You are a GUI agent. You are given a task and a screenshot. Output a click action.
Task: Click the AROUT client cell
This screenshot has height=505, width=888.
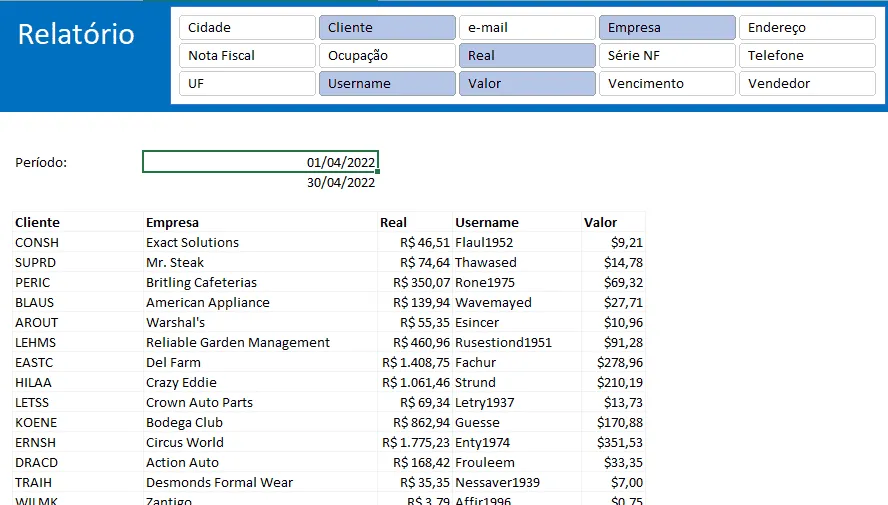(78, 323)
